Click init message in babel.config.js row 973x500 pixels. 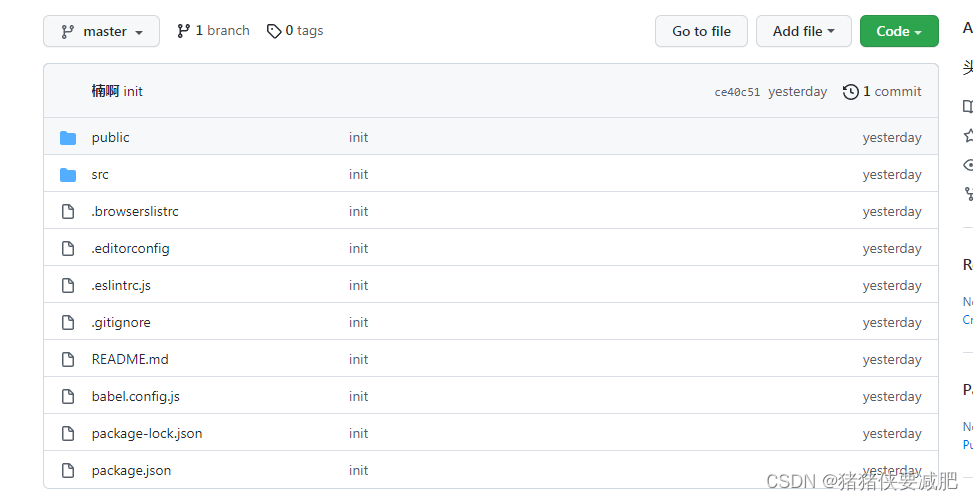click(359, 396)
